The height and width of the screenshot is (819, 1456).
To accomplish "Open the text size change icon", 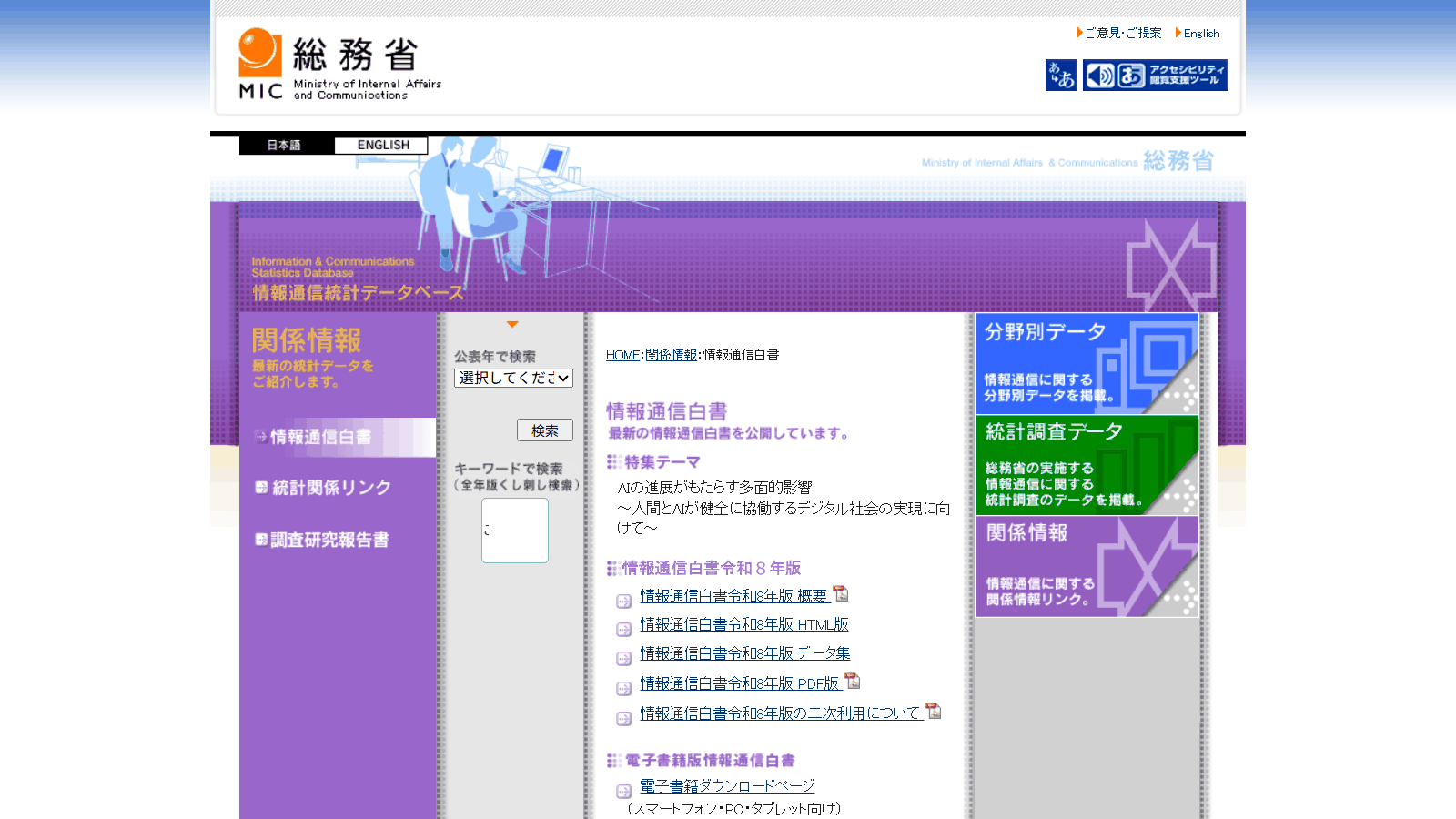I will [1061, 75].
